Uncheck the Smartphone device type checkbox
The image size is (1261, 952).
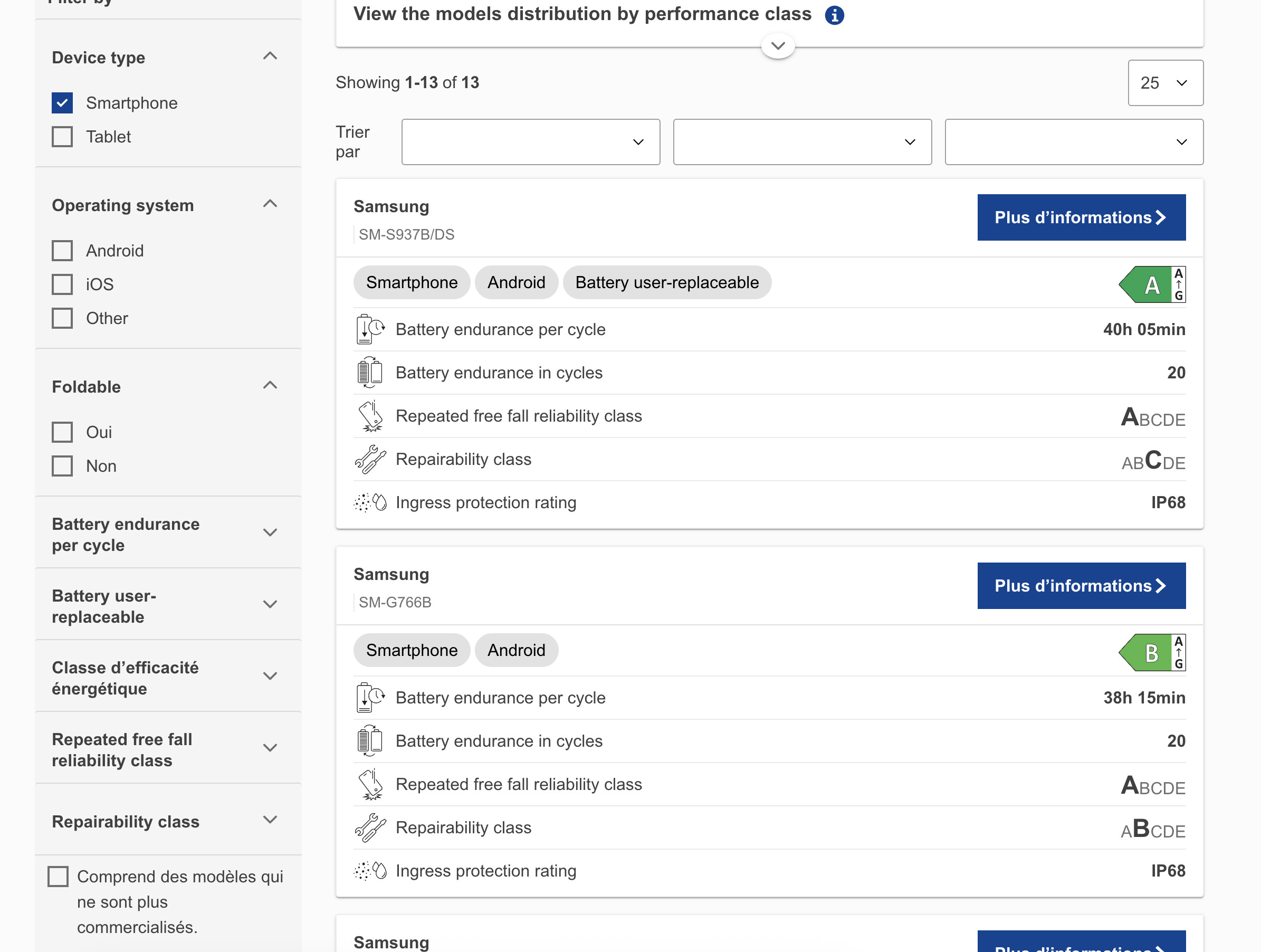point(62,103)
